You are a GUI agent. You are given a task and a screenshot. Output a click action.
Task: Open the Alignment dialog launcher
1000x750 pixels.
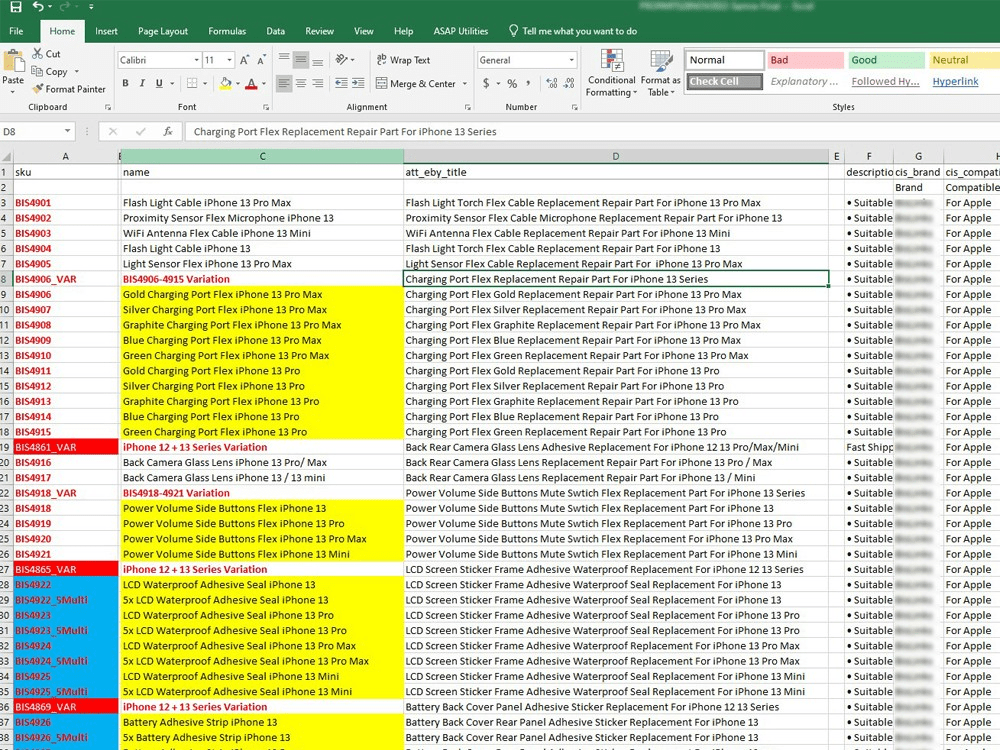[467, 107]
